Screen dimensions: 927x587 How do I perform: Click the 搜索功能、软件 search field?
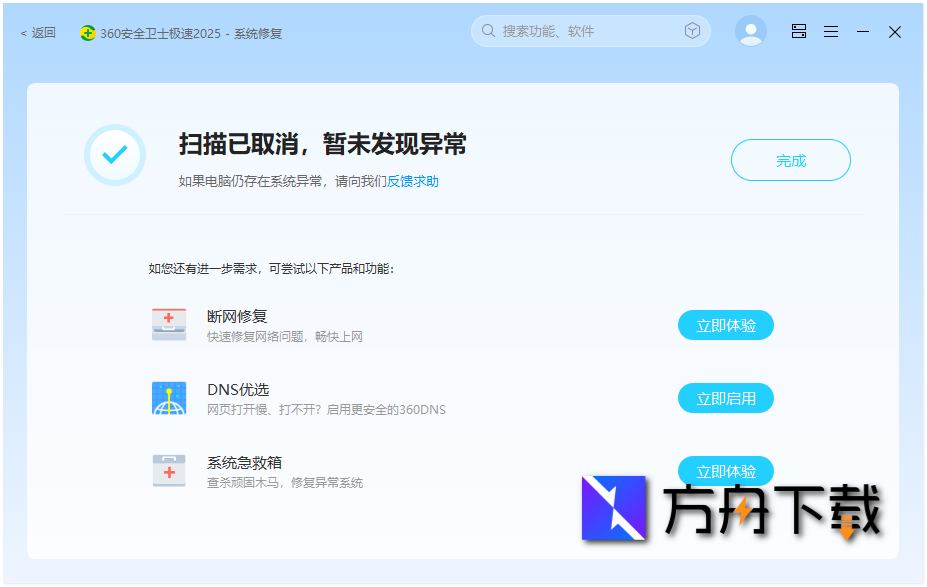tap(560, 31)
